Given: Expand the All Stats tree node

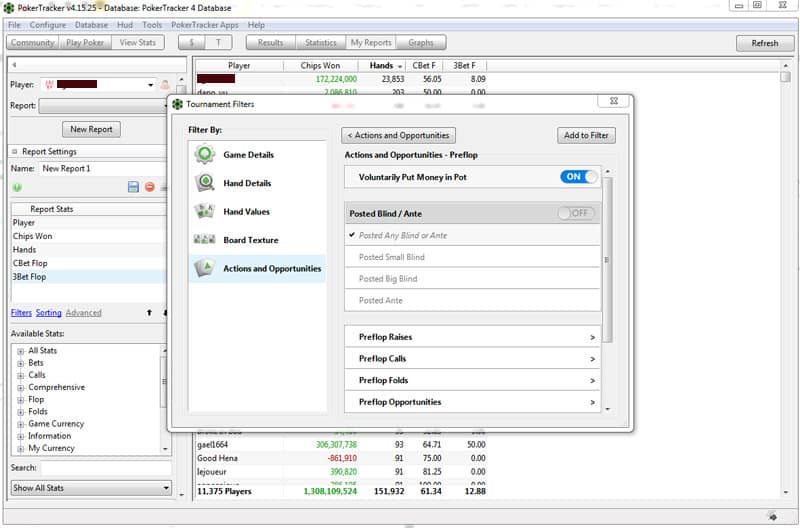Looking at the screenshot, I should coord(20,351).
